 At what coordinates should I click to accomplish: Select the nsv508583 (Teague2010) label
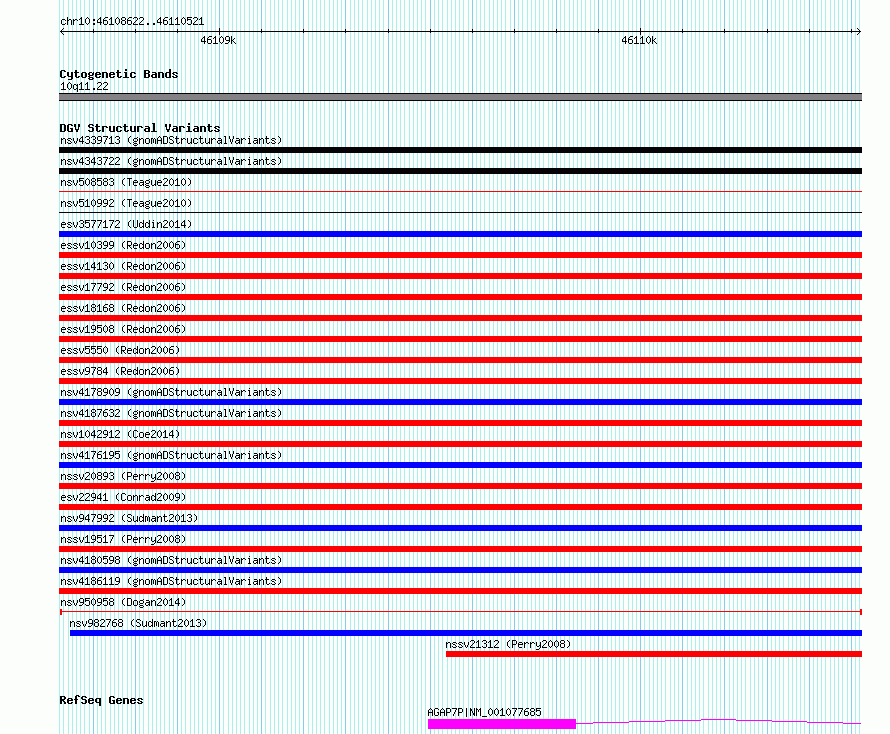point(126,182)
